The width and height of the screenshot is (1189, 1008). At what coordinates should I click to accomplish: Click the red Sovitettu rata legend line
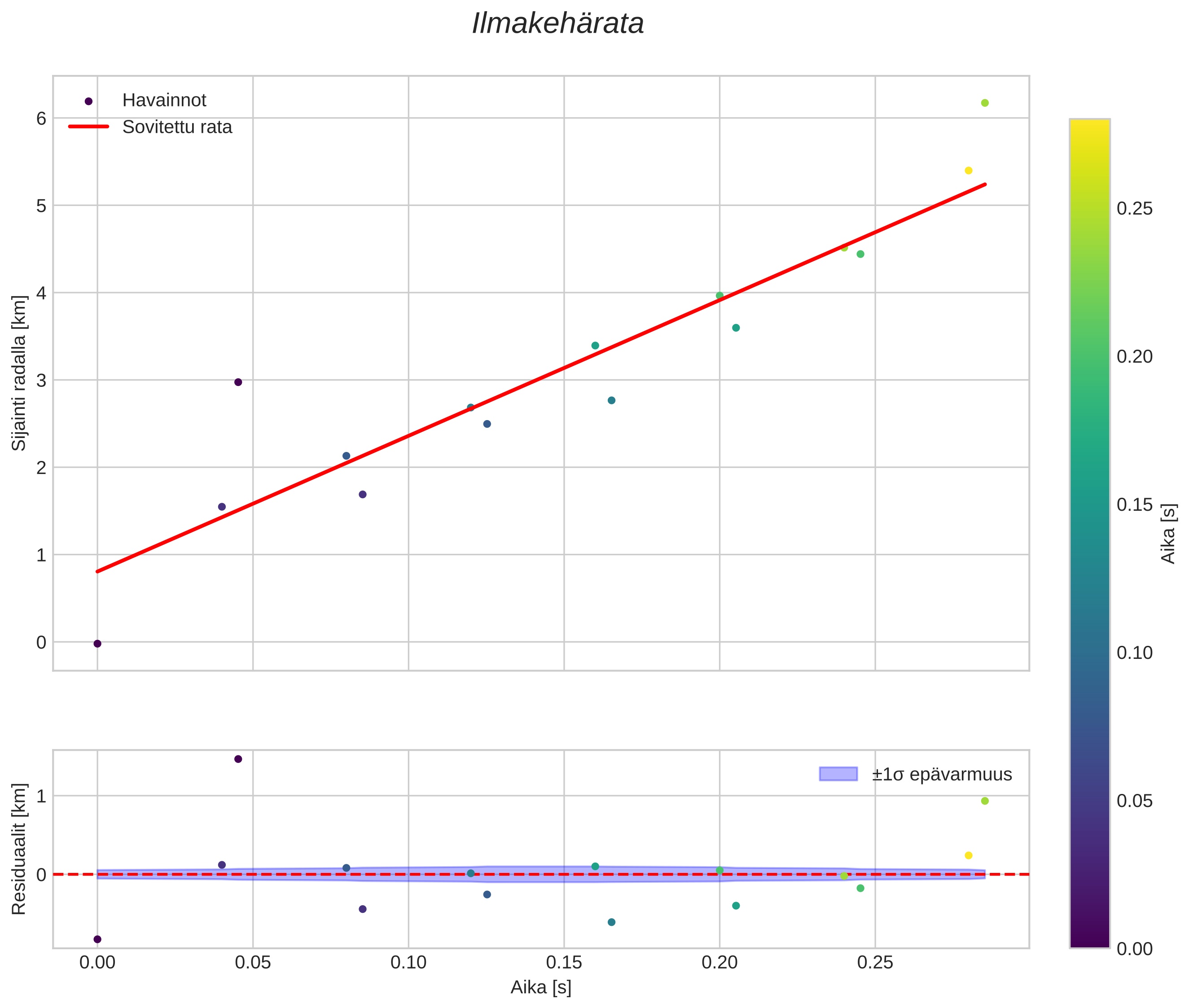(88, 127)
